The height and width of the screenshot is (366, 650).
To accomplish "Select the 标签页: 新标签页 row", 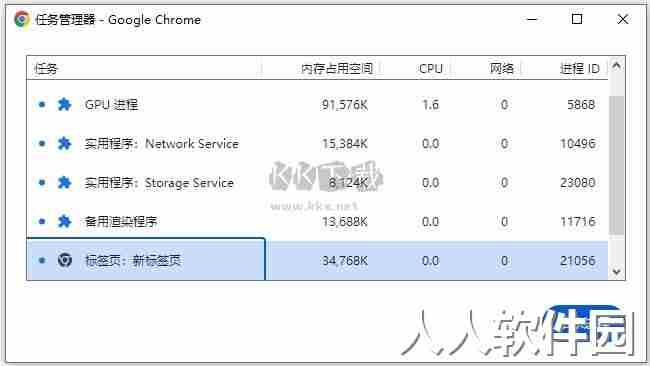I will 317,260.
